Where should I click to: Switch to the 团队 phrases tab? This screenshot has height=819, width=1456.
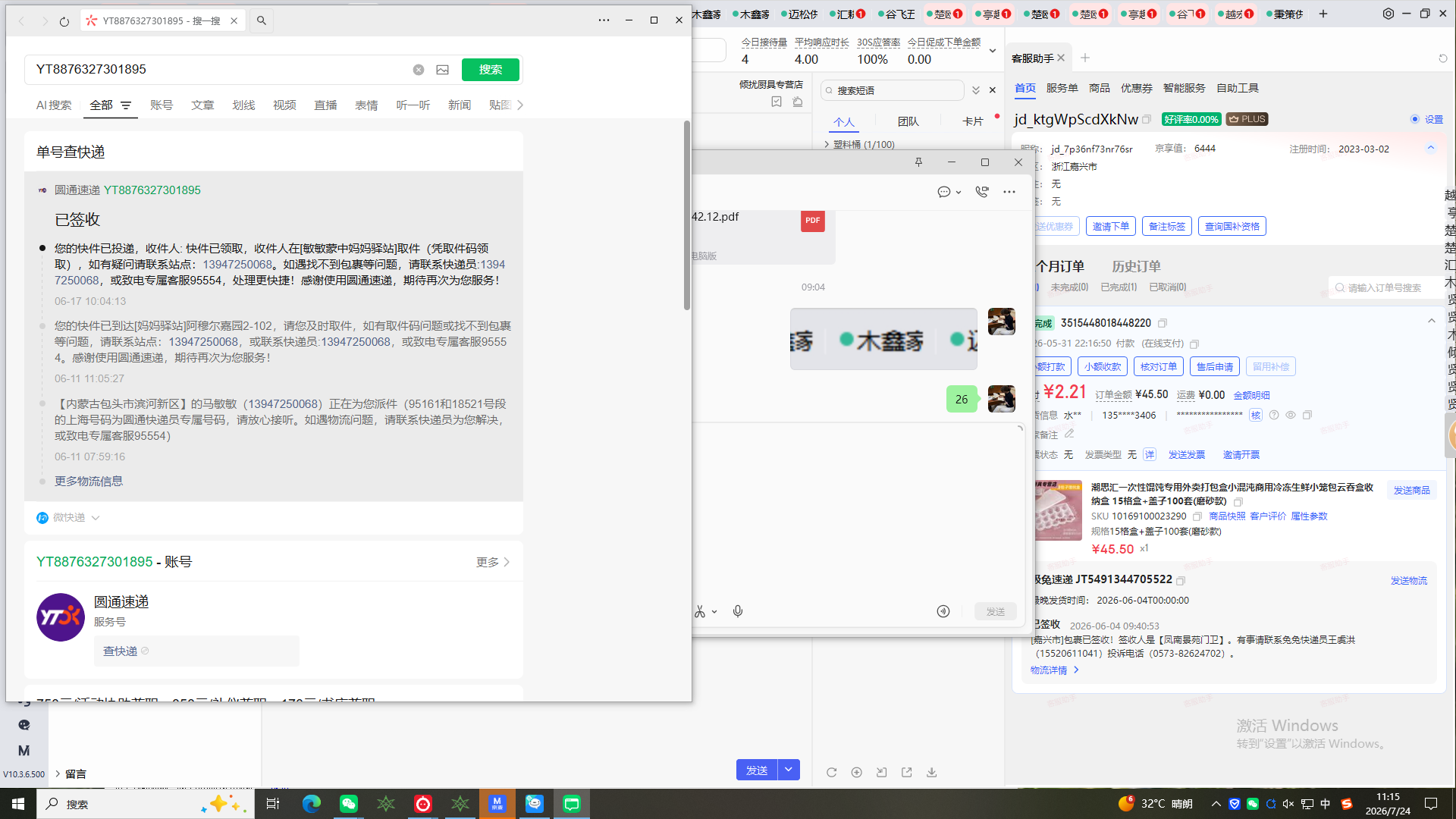pyautogui.click(x=908, y=121)
